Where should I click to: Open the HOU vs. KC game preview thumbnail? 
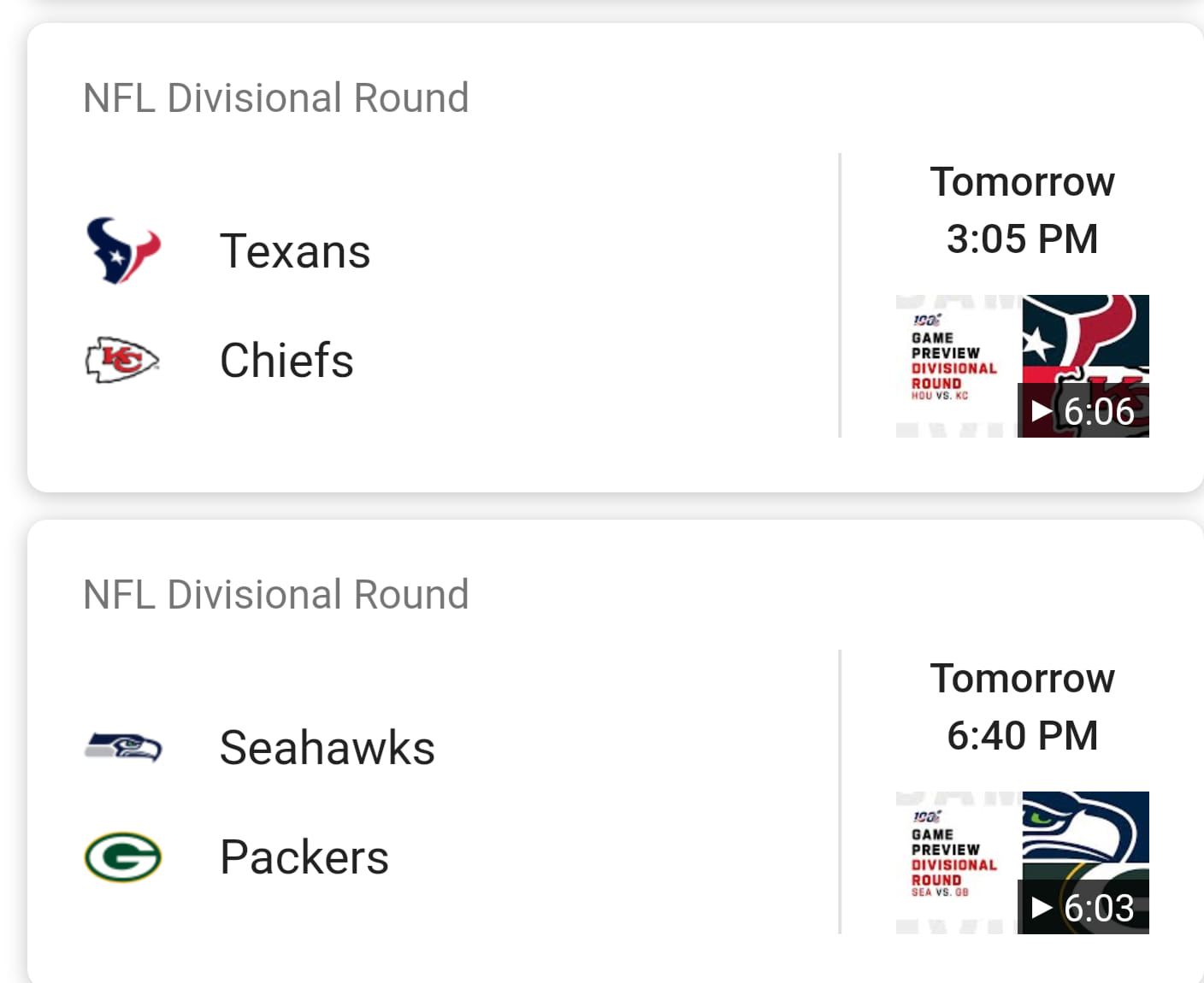click(x=1021, y=366)
